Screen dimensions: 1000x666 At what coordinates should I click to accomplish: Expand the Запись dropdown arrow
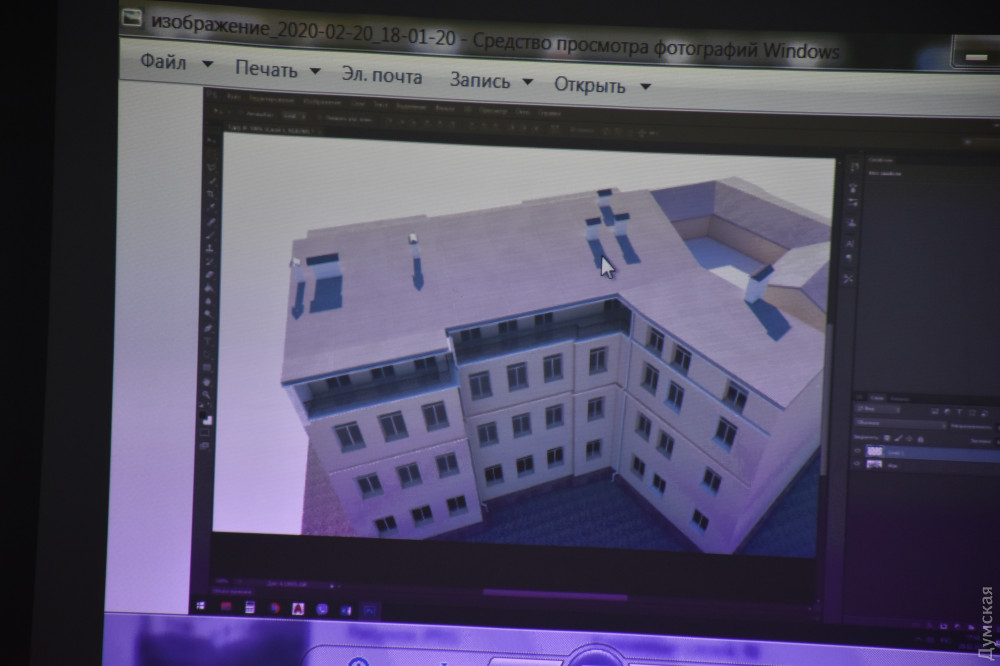tap(527, 82)
